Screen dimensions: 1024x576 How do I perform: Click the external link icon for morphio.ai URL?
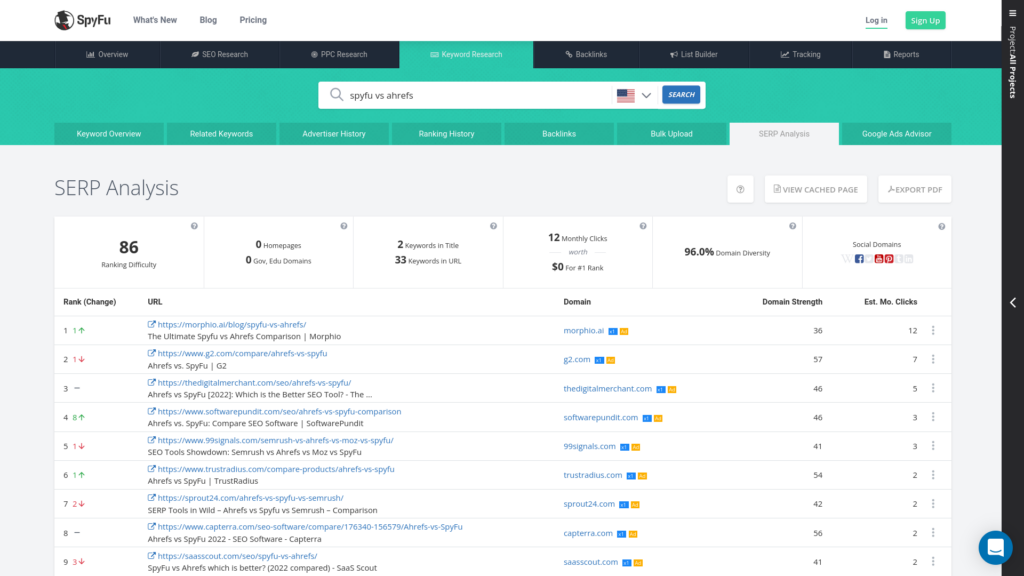coord(152,324)
